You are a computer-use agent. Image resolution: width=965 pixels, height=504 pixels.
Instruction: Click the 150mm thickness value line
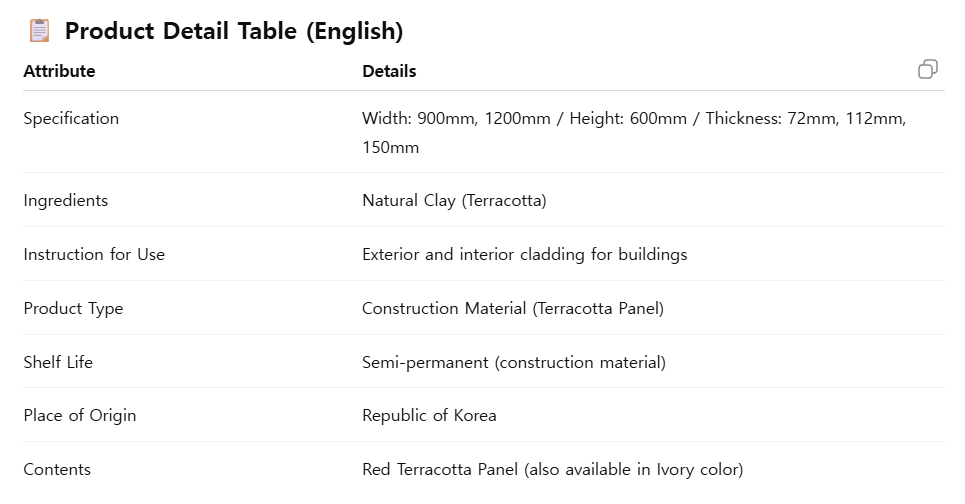[390, 148]
